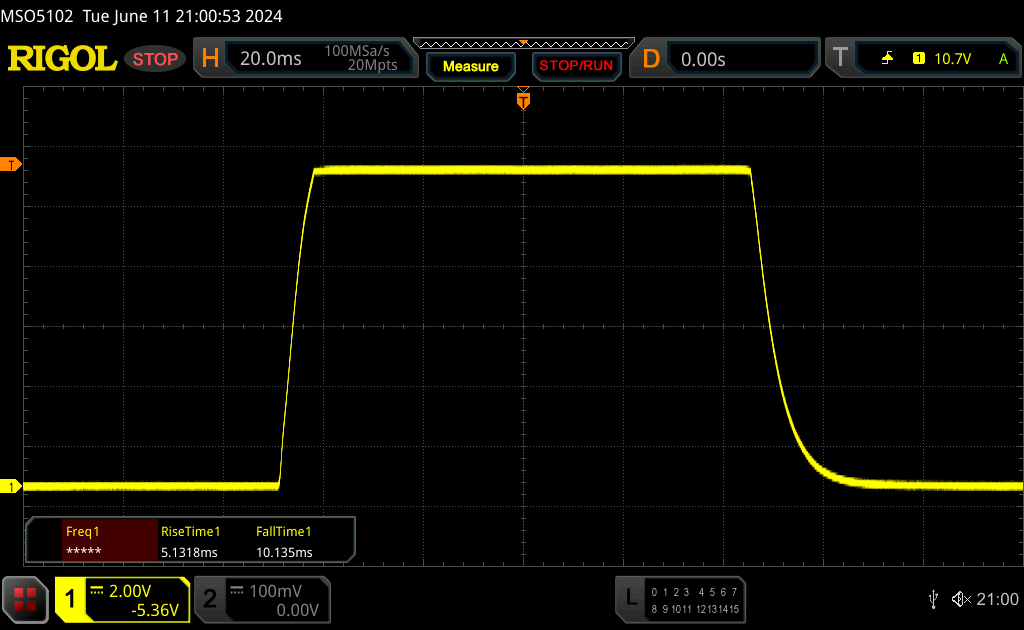Click channel 2 offset 0.00V
The height and width of the screenshot is (630, 1024).
coord(297,610)
